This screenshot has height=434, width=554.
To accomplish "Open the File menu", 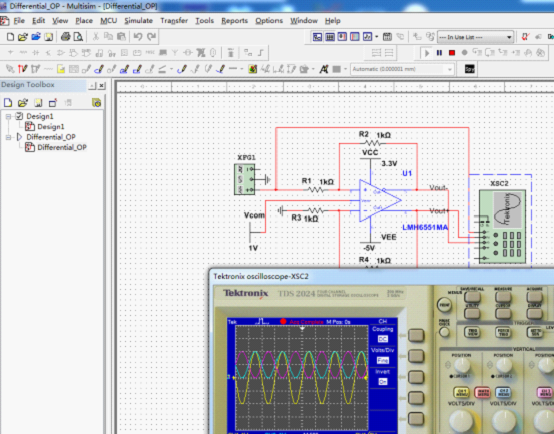I will [x=19, y=21].
